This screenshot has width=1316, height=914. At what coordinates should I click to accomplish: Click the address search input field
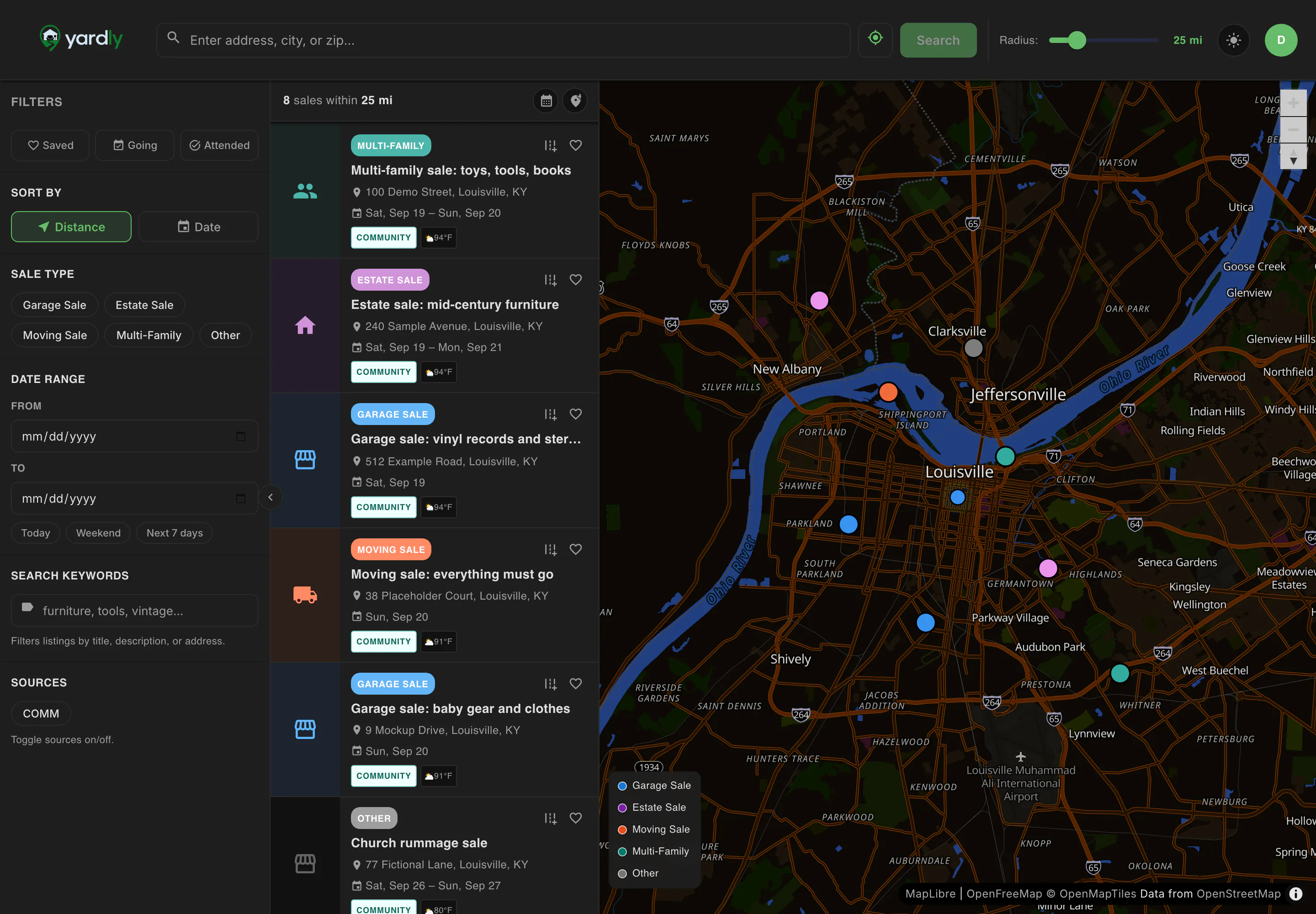[503, 40]
